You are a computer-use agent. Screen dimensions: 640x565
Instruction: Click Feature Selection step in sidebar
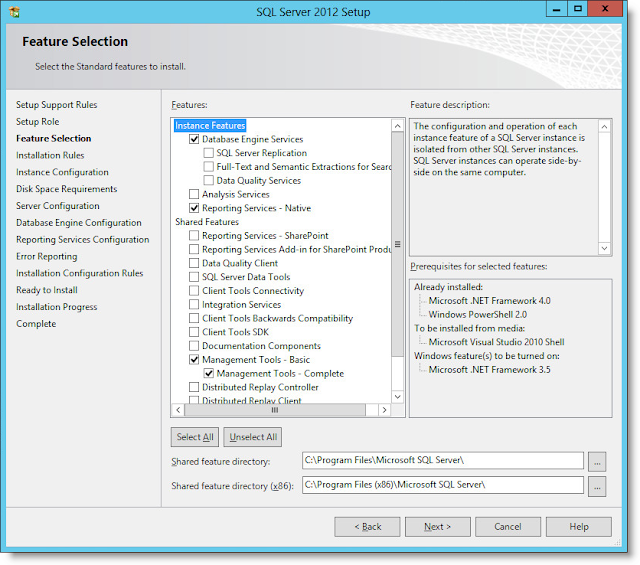point(53,138)
